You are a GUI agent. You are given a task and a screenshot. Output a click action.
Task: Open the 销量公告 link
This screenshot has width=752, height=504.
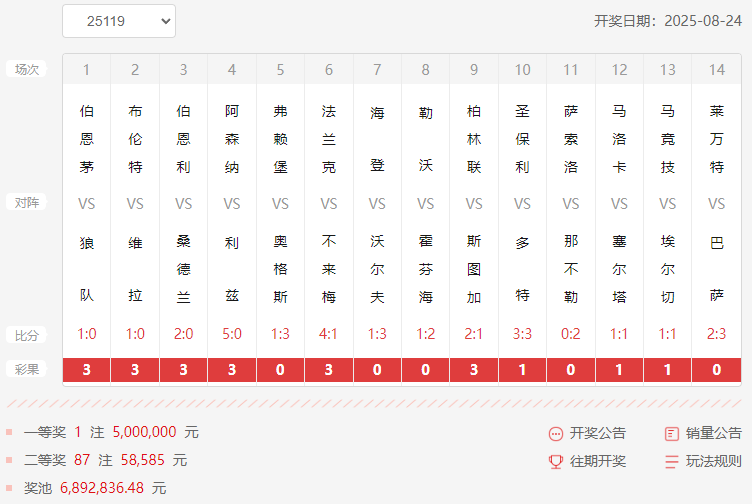(714, 434)
